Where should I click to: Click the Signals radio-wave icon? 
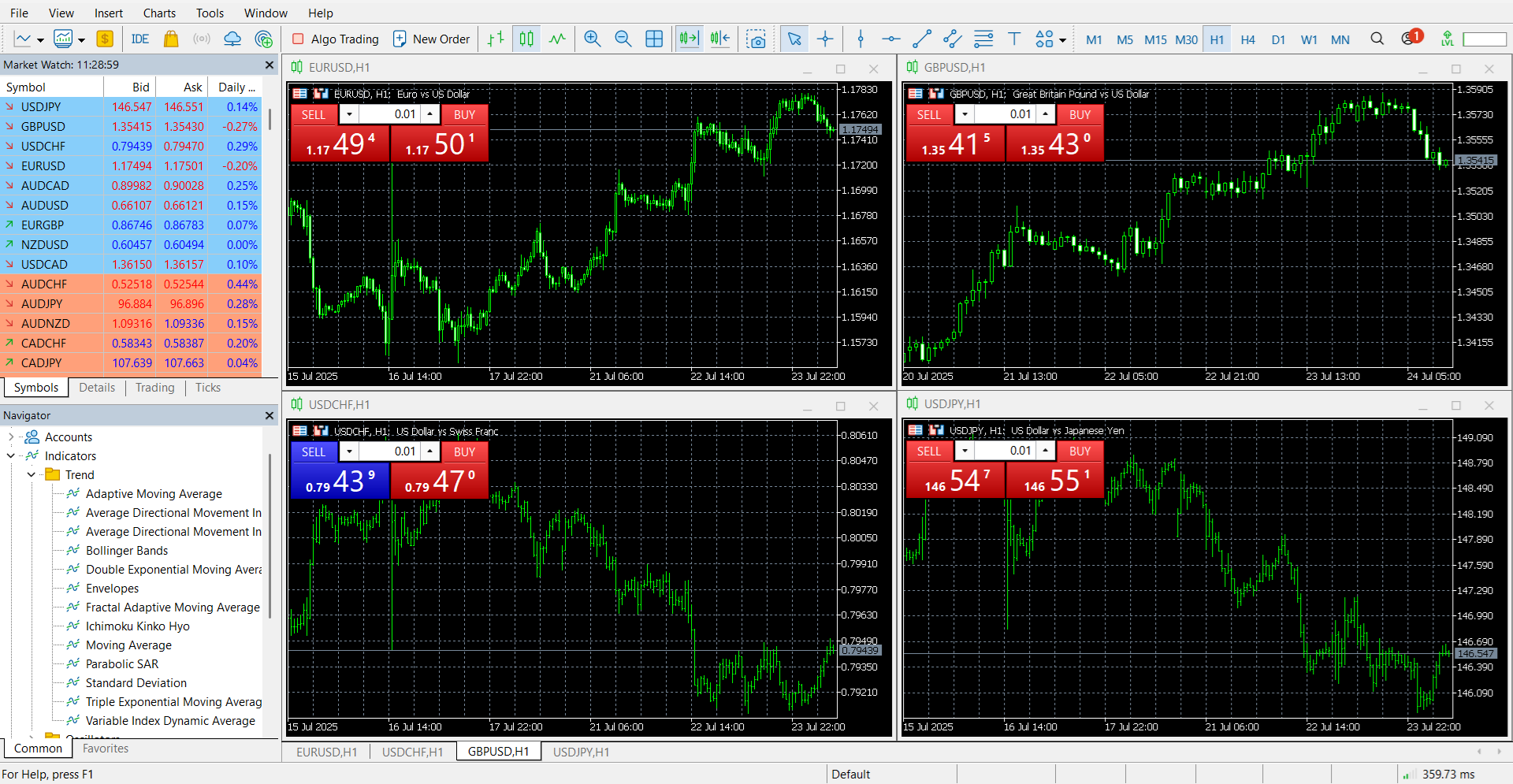(x=202, y=39)
